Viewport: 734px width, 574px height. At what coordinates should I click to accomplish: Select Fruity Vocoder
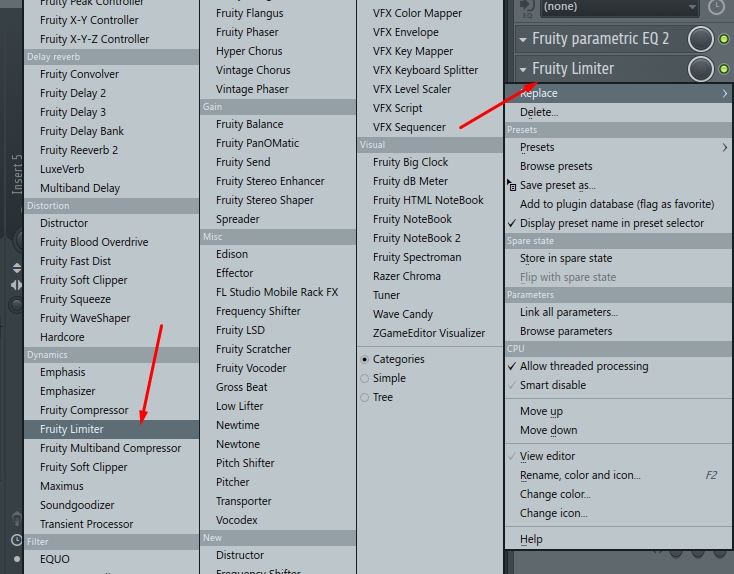click(x=278, y=368)
